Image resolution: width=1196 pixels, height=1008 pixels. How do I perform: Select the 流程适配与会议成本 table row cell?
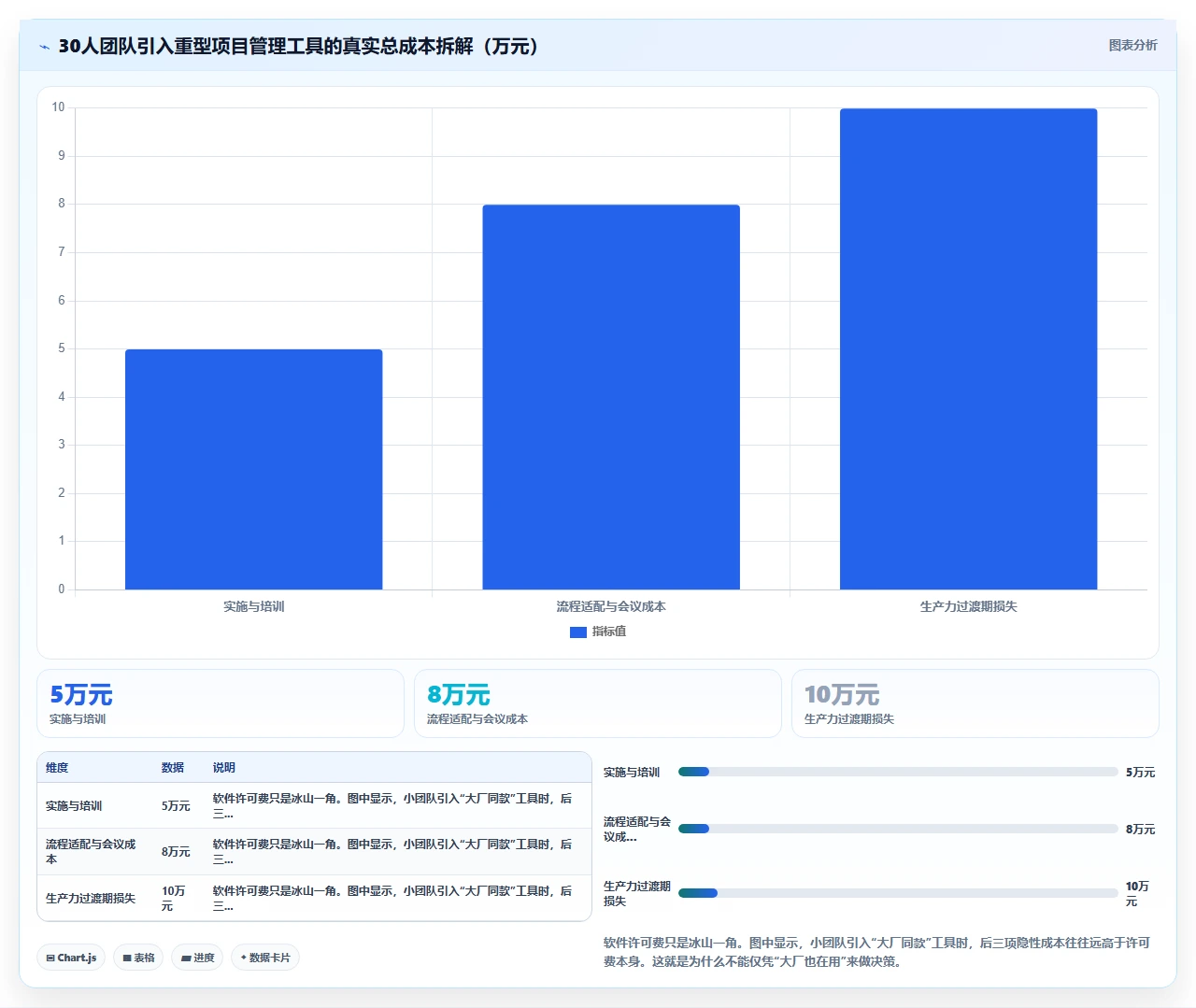(92, 852)
